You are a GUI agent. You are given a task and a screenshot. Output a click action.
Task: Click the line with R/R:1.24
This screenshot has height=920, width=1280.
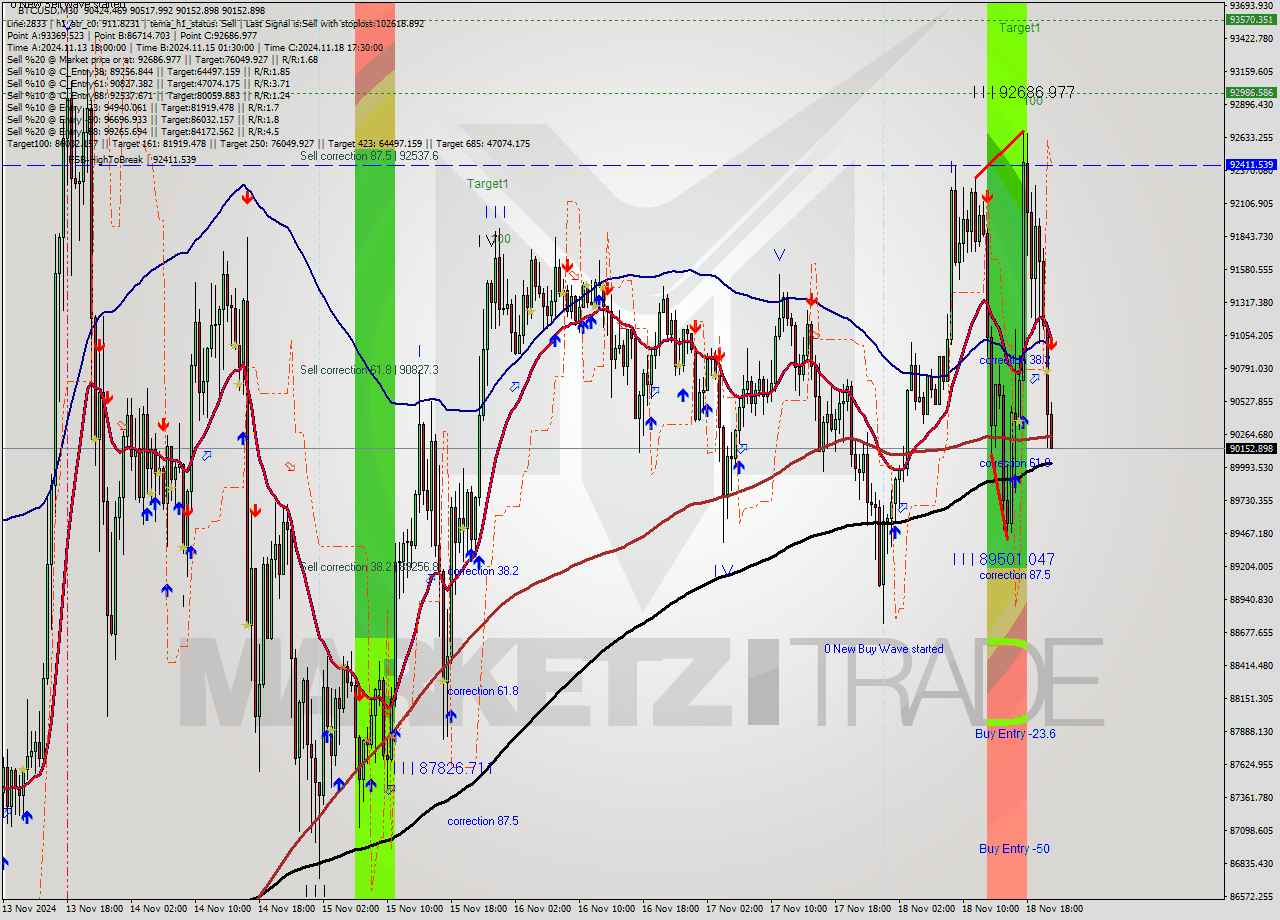click(148, 95)
